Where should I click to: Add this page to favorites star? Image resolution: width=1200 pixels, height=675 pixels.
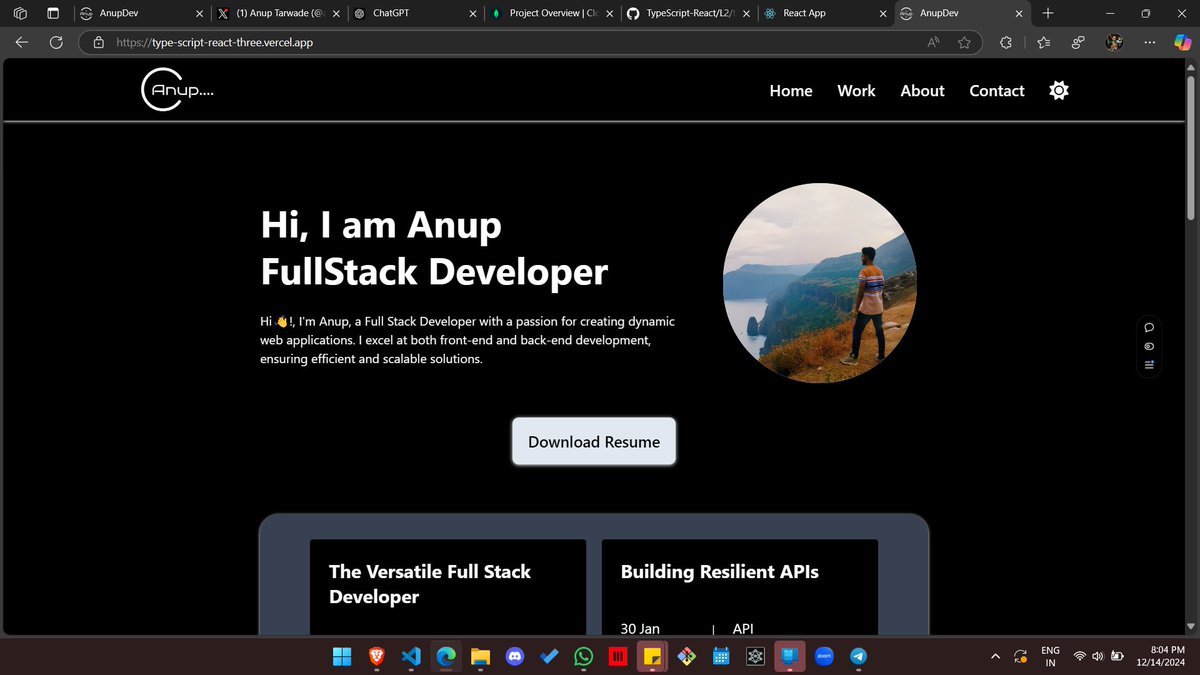point(964,43)
